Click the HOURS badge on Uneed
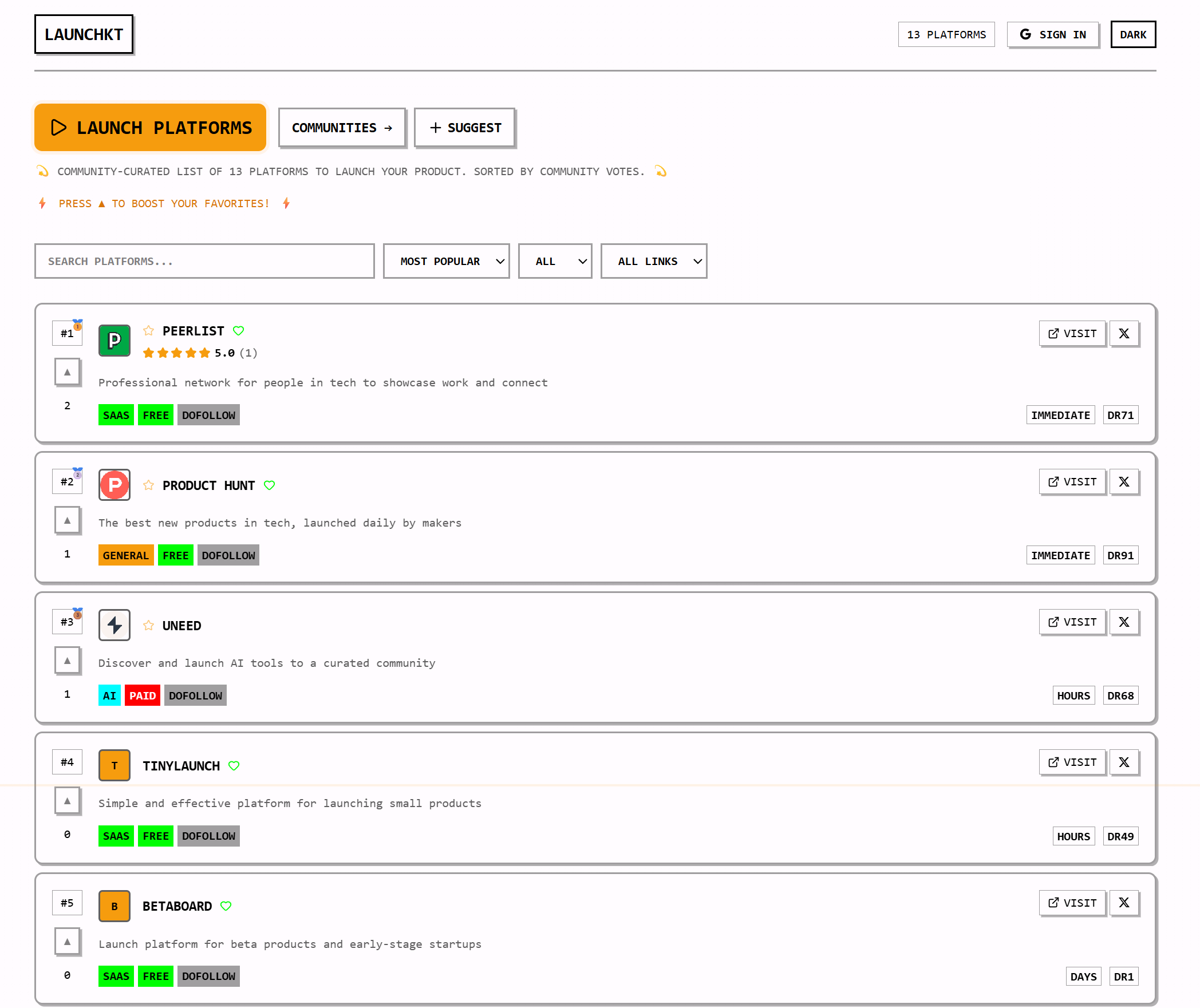 (1073, 695)
